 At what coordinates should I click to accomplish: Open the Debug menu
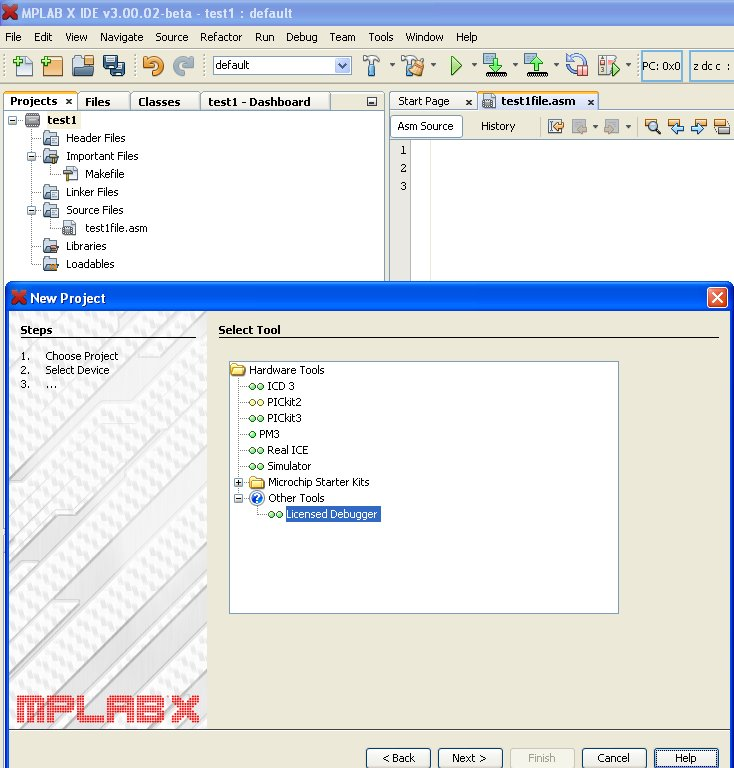tap(302, 37)
